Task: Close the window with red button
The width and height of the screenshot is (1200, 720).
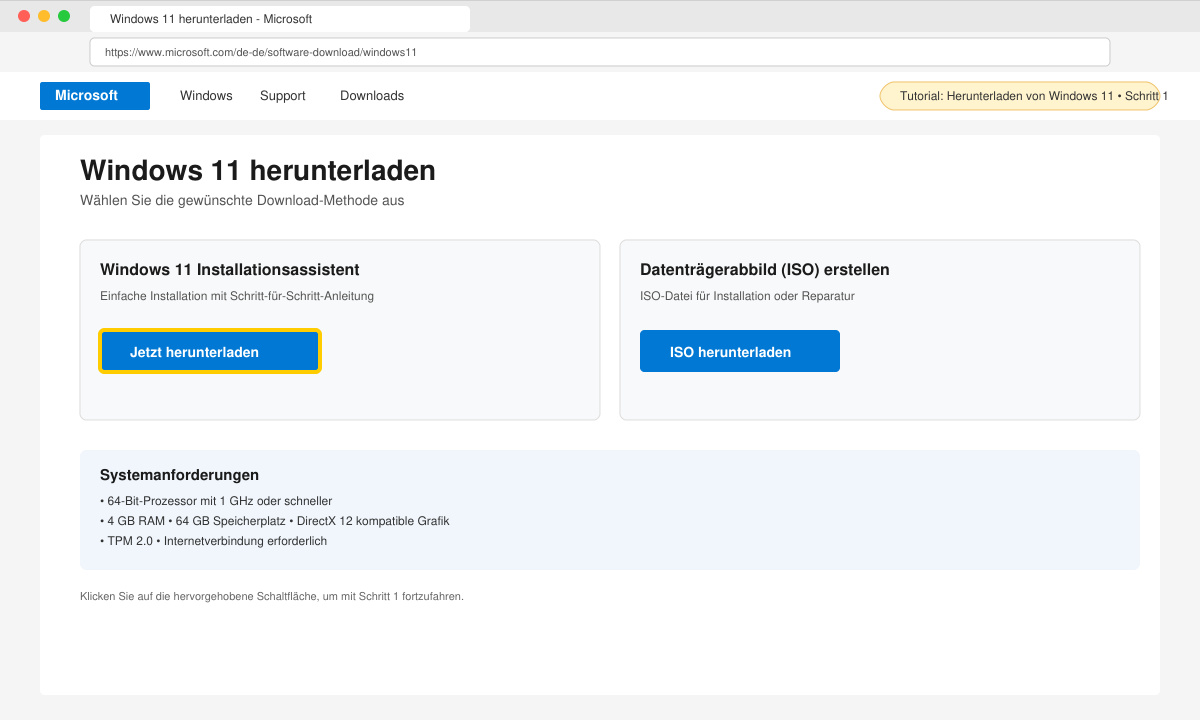Action: click(x=24, y=16)
